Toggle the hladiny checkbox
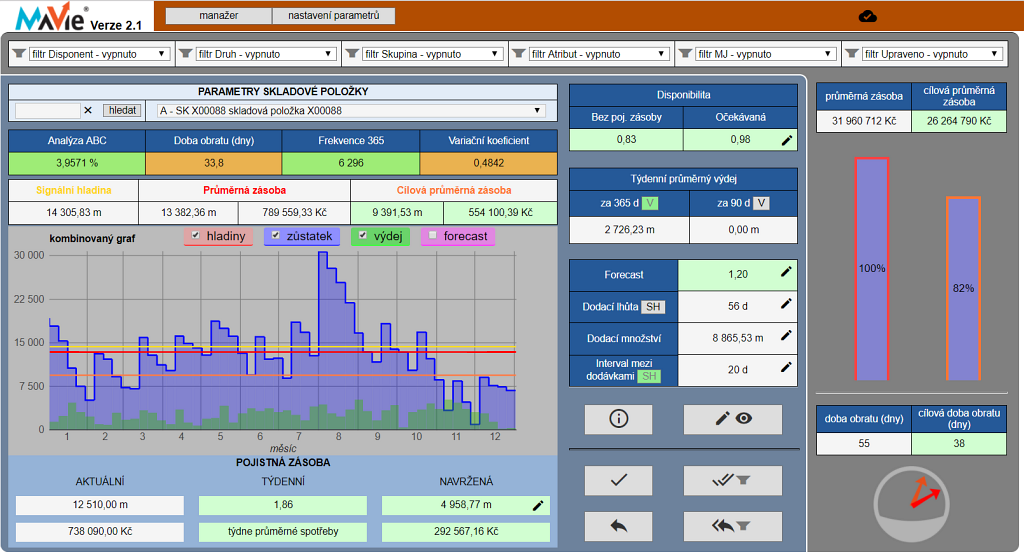The height and width of the screenshot is (559, 1024). coord(195,236)
